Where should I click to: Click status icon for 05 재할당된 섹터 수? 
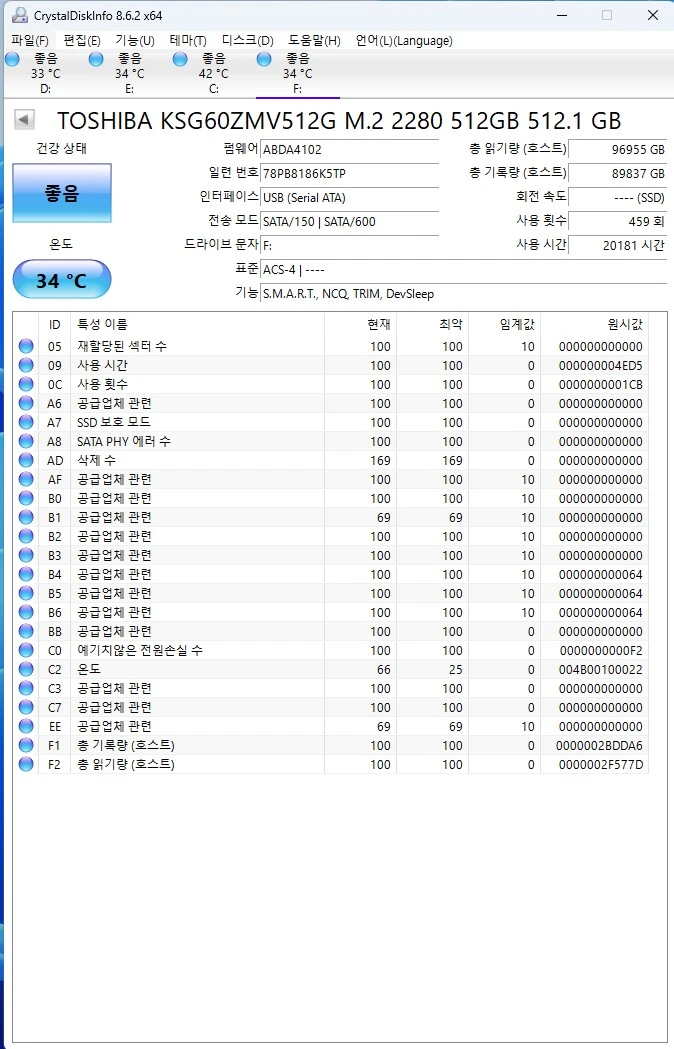coord(26,346)
